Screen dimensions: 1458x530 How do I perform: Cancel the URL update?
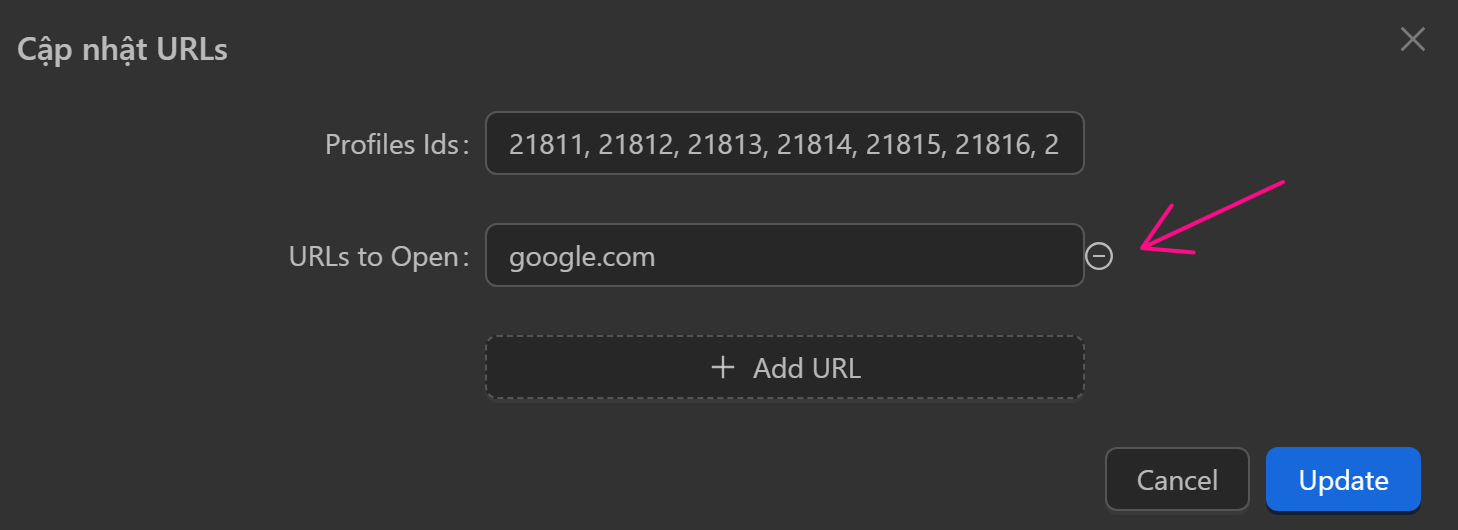pyautogui.click(x=1177, y=480)
